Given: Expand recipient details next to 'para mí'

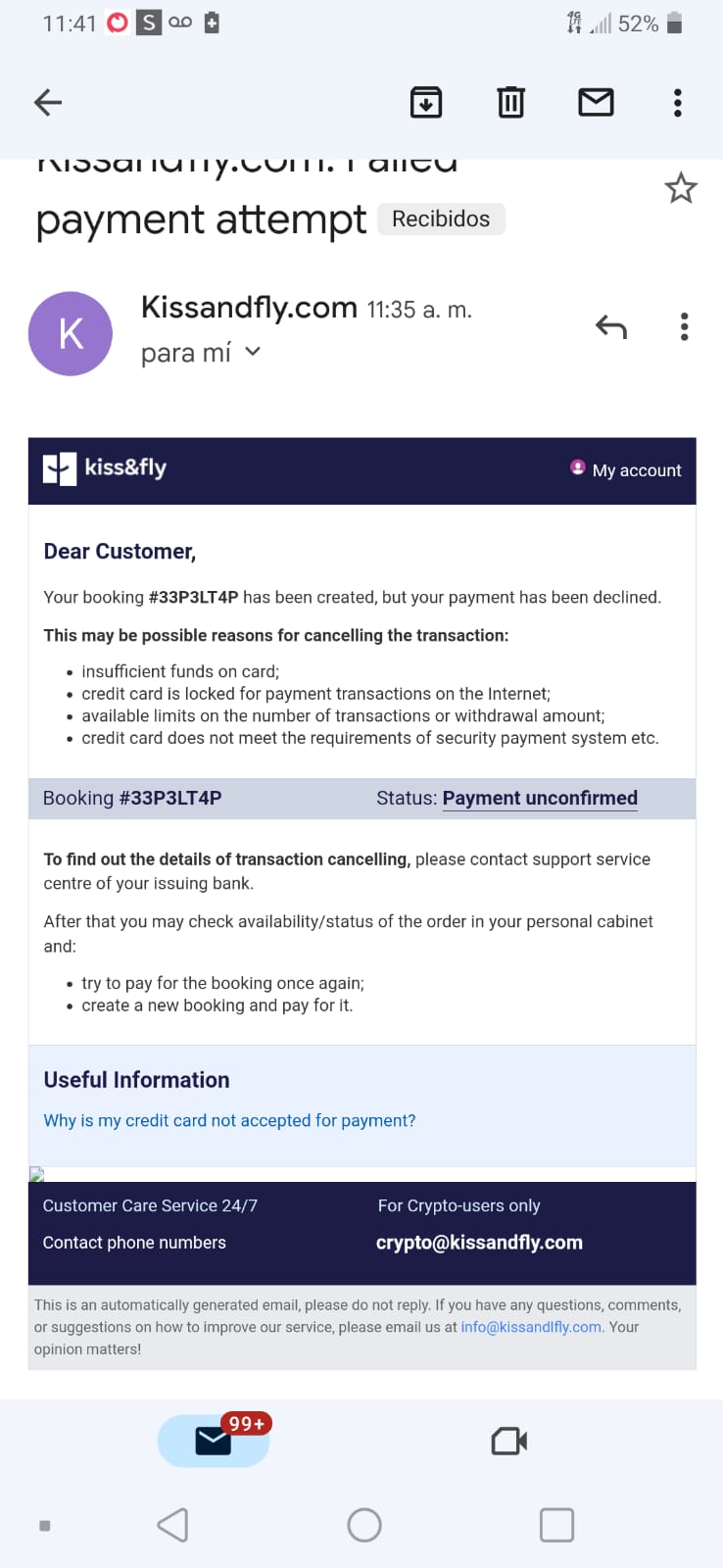Looking at the screenshot, I should tap(253, 351).
